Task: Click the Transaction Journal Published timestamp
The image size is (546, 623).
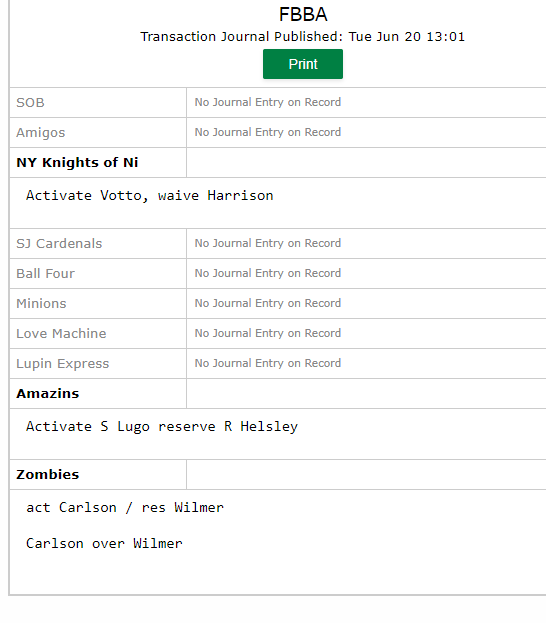Action: point(302,37)
